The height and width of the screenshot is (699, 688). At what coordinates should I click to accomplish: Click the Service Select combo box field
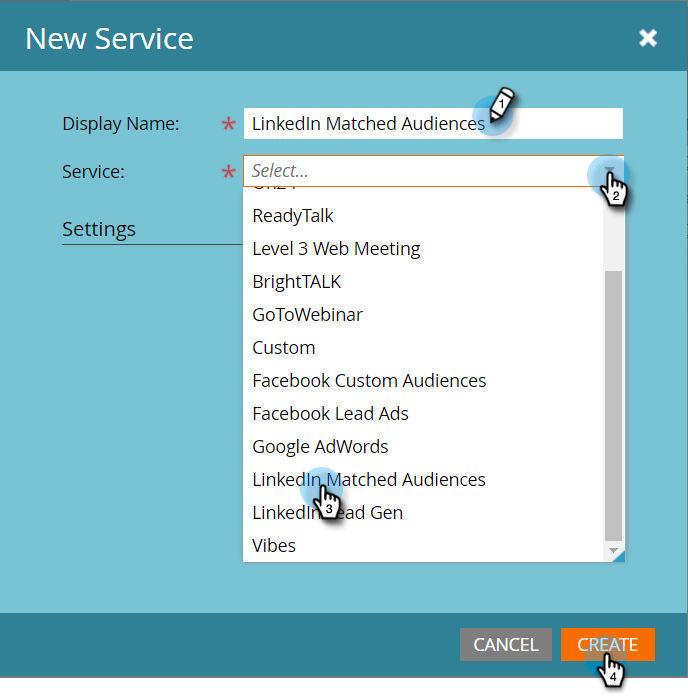[433, 171]
